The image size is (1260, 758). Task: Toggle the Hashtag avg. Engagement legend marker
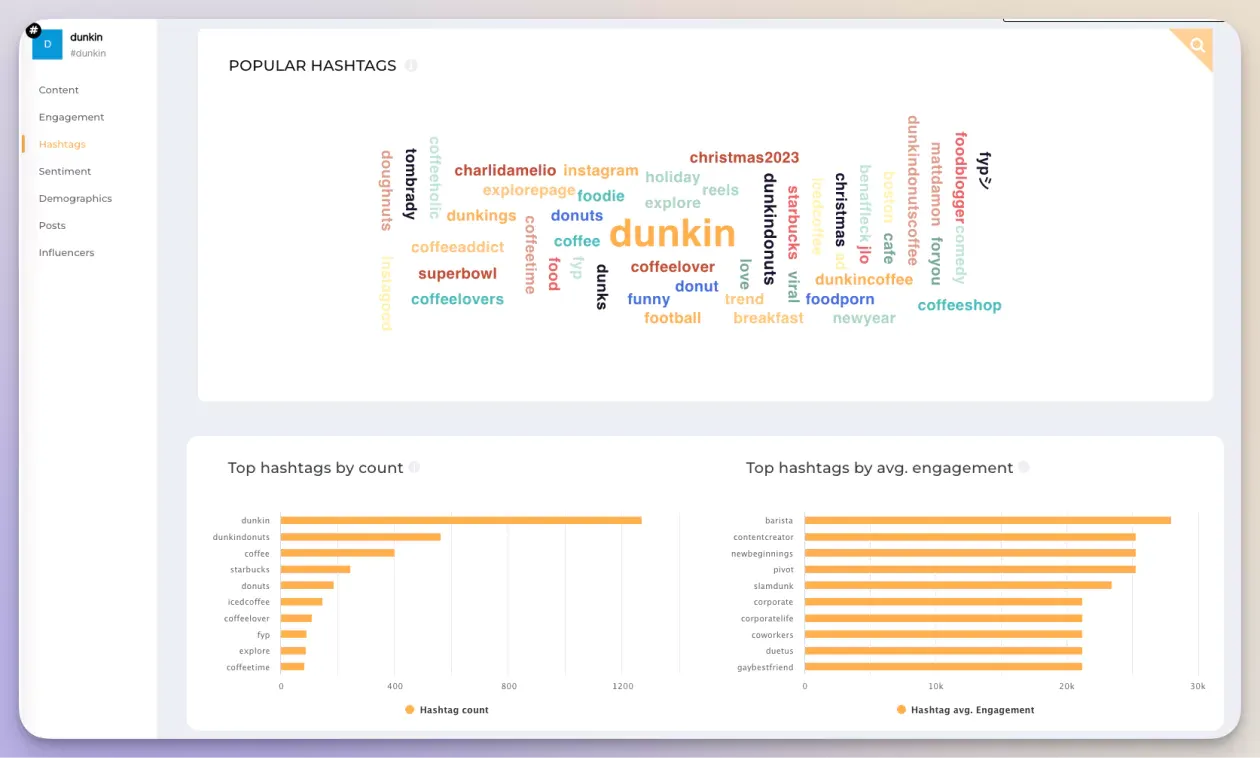[x=901, y=709]
